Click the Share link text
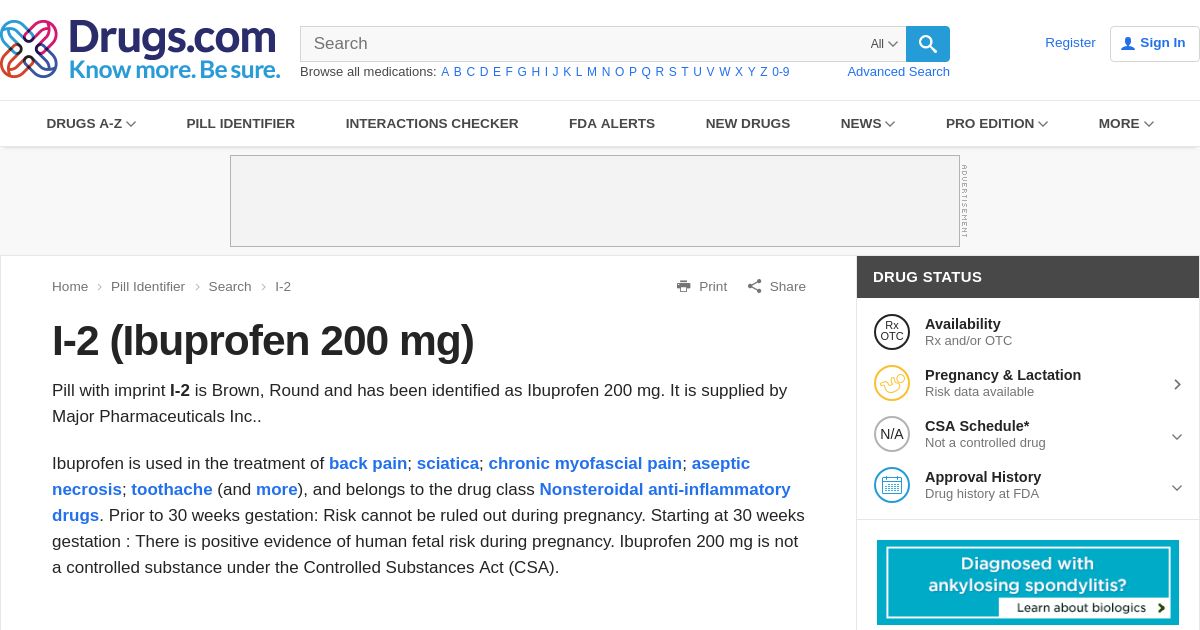The height and width of the screenshot is (630, 1200). pyautogui.click(x=788, y=287)
